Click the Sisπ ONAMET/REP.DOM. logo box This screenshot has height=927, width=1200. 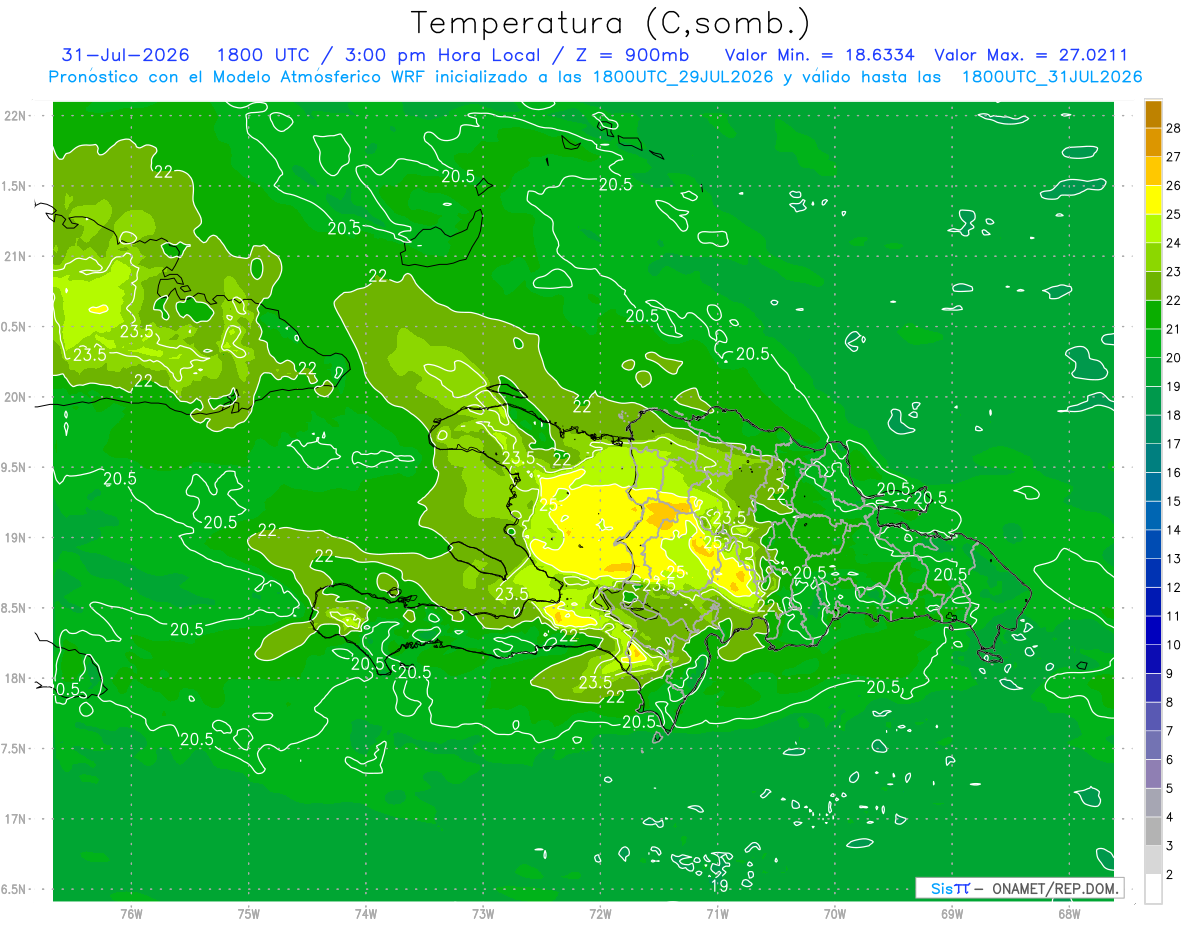click(x=1019, y=888)
